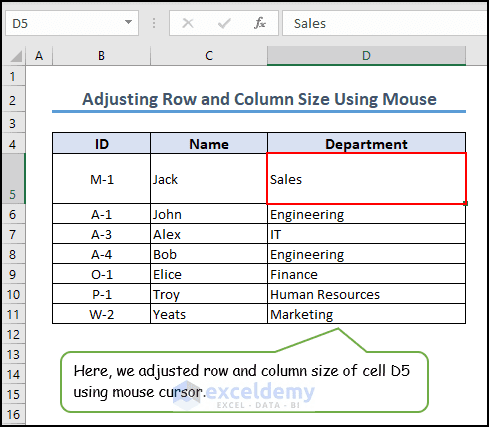Click the title cell Adjusting Row and Column Size
489x427 pixels.
click(259, 99)
